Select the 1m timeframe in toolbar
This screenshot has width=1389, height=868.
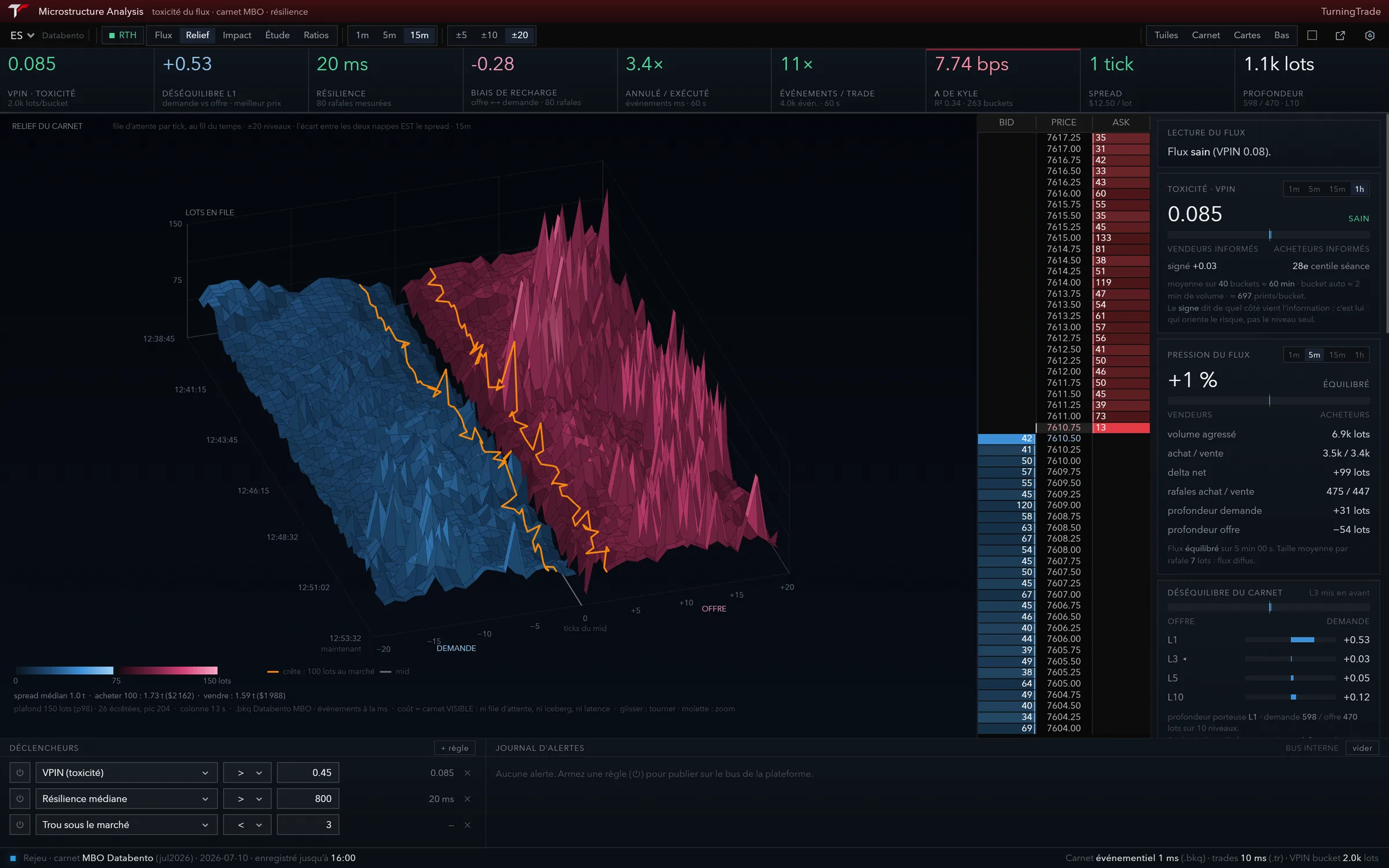[x=362, y=35]
